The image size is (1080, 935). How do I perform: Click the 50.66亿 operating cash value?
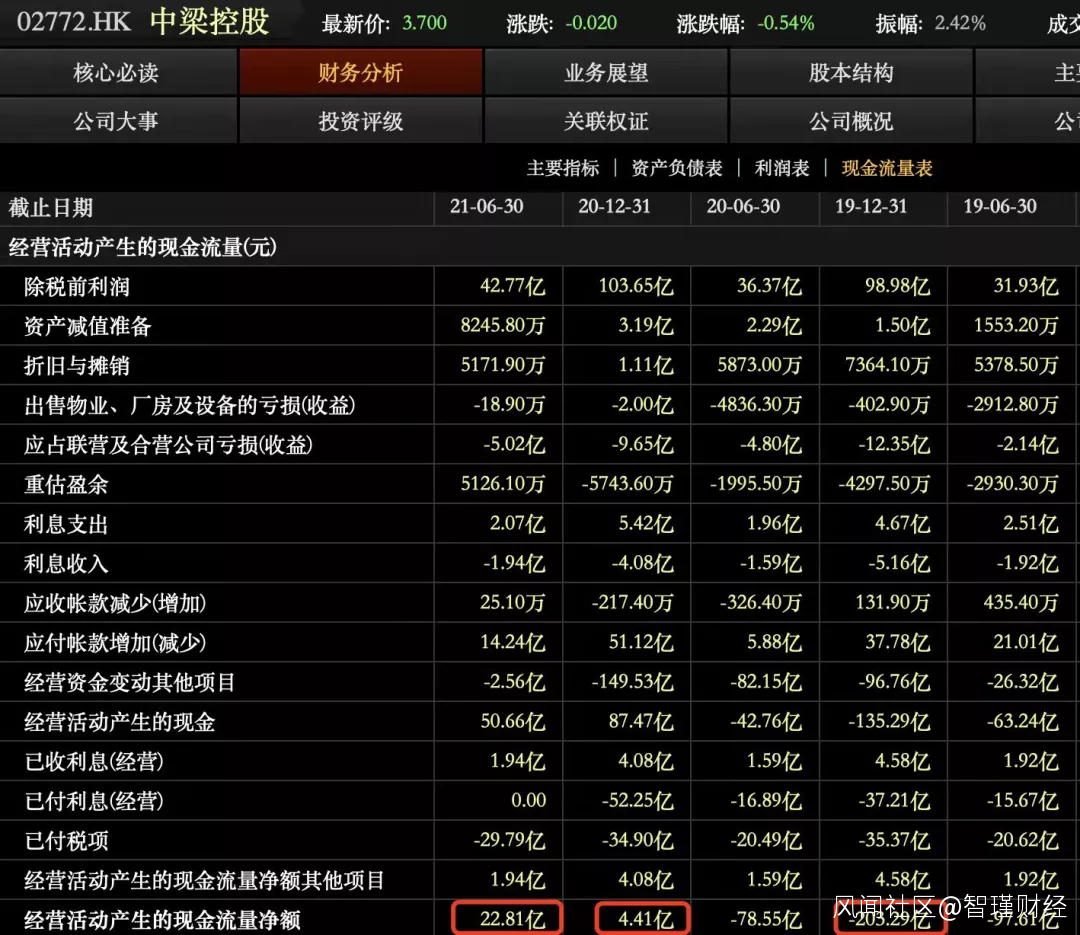[x=512, y=721]
